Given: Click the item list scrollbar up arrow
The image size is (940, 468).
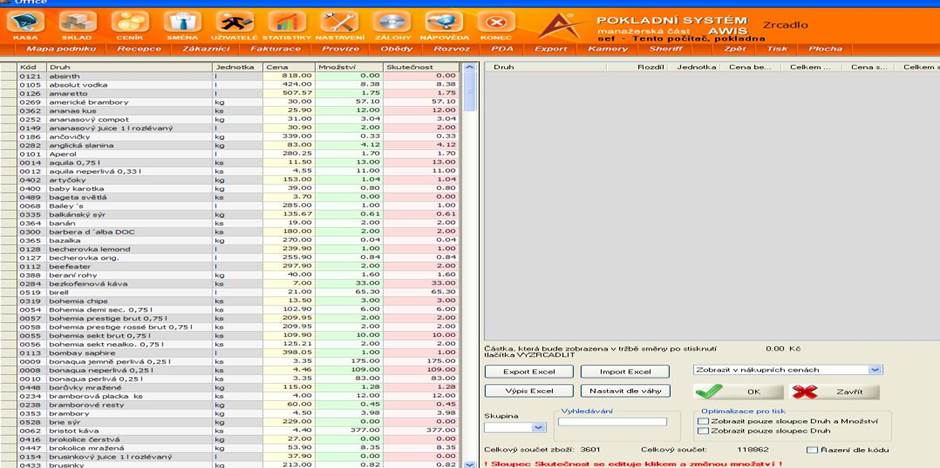Looking at the screenshot, I should (x=470, y=68).
